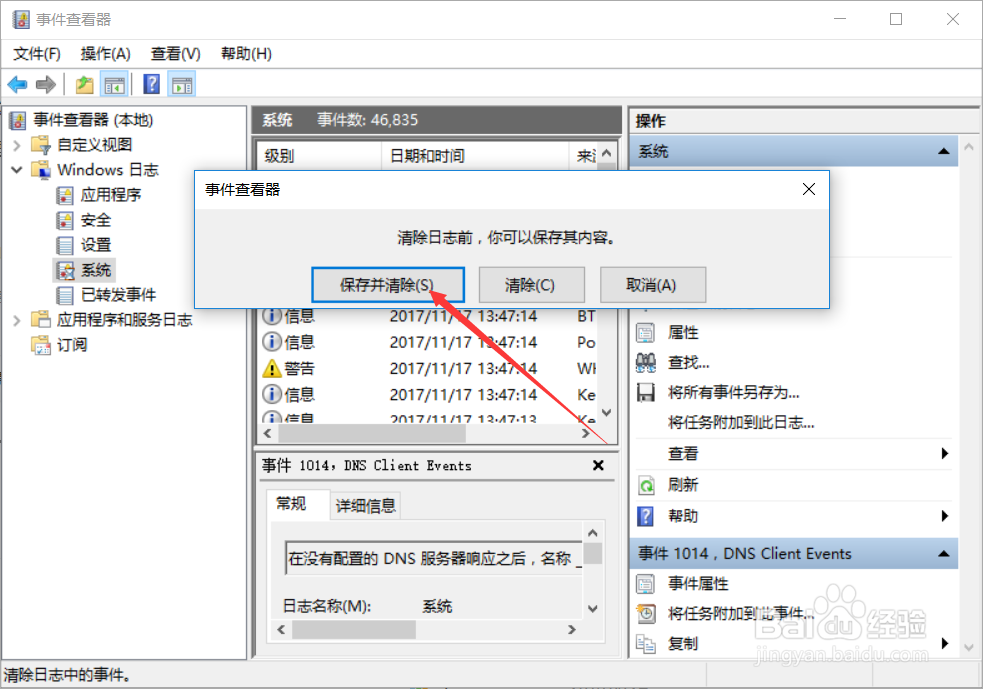The height and width of the screenshot is (689, 983).
Task: Collapse the Windows 日志 tree branch
Action: click(16, 169)
